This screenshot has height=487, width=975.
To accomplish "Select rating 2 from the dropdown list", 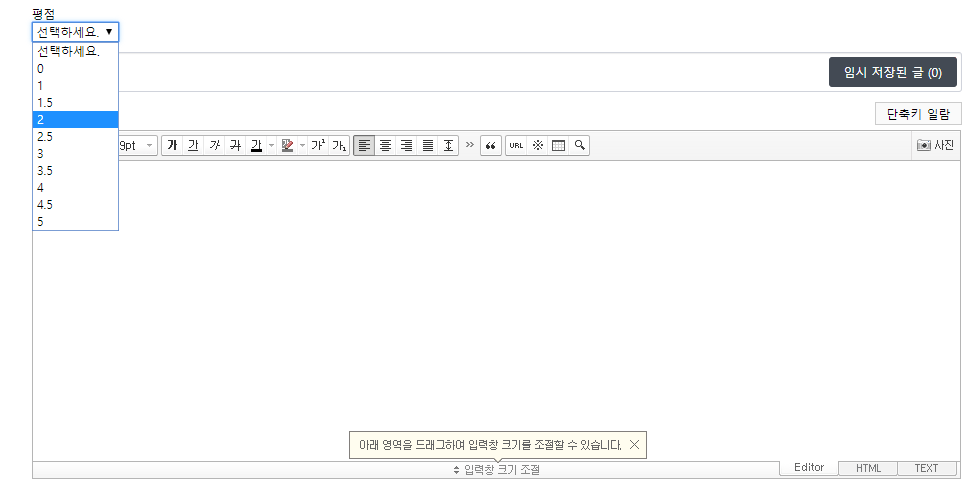I will pos(75,120).
